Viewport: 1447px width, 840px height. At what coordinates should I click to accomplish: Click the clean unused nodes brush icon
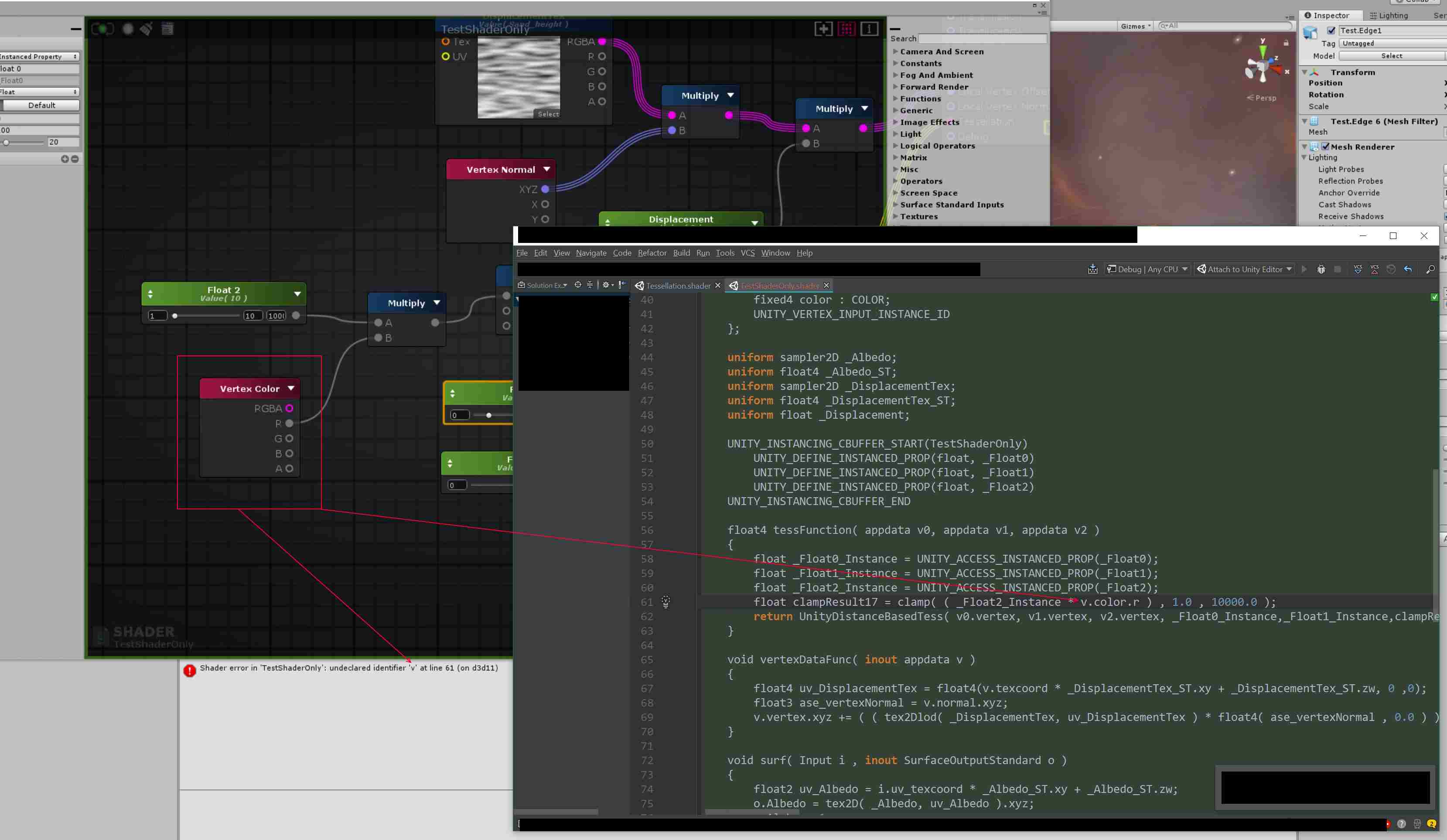[147, 29]
